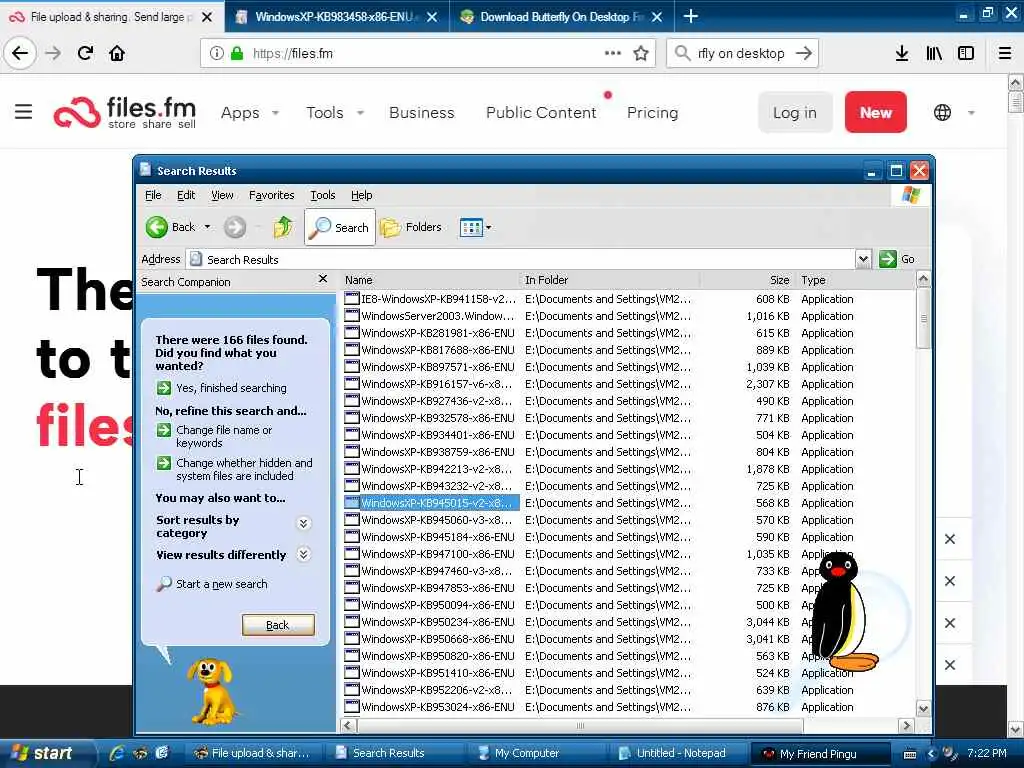
Task: Bookmark this page with the star icon
Action: pyautogui.click(x=641, y=54)
